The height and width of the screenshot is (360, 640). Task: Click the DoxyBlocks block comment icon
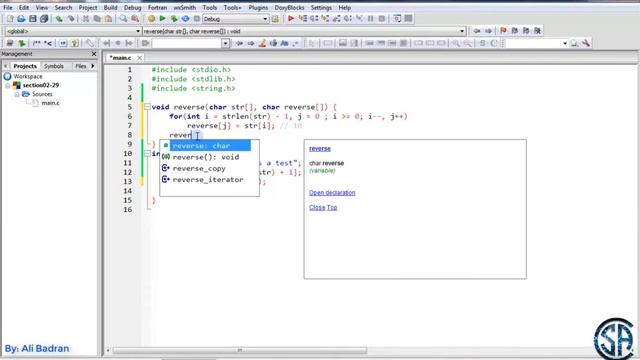click(x=36, y=43)
